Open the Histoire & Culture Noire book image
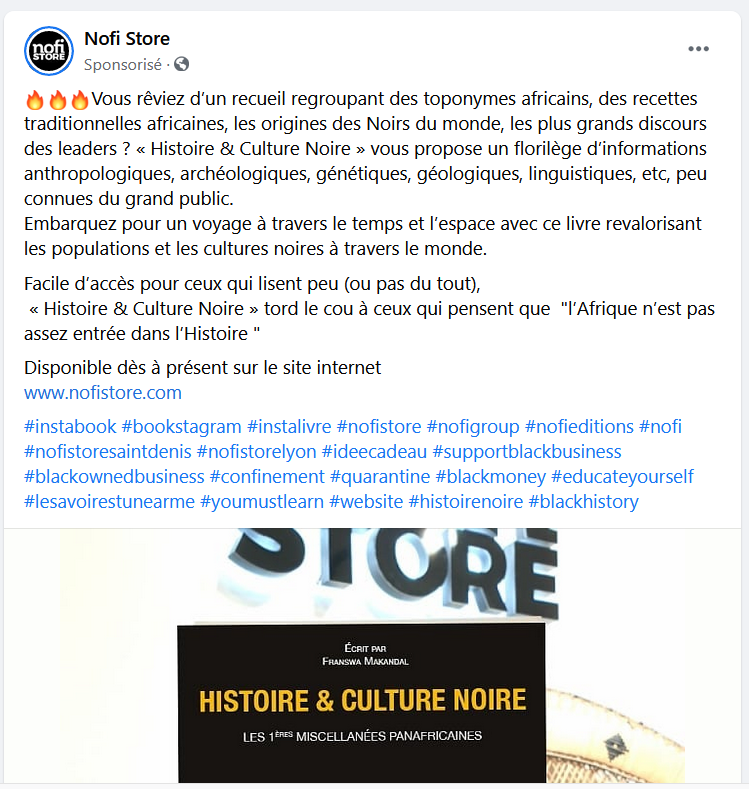The image size is (749, 789). [x=372, y=655]
